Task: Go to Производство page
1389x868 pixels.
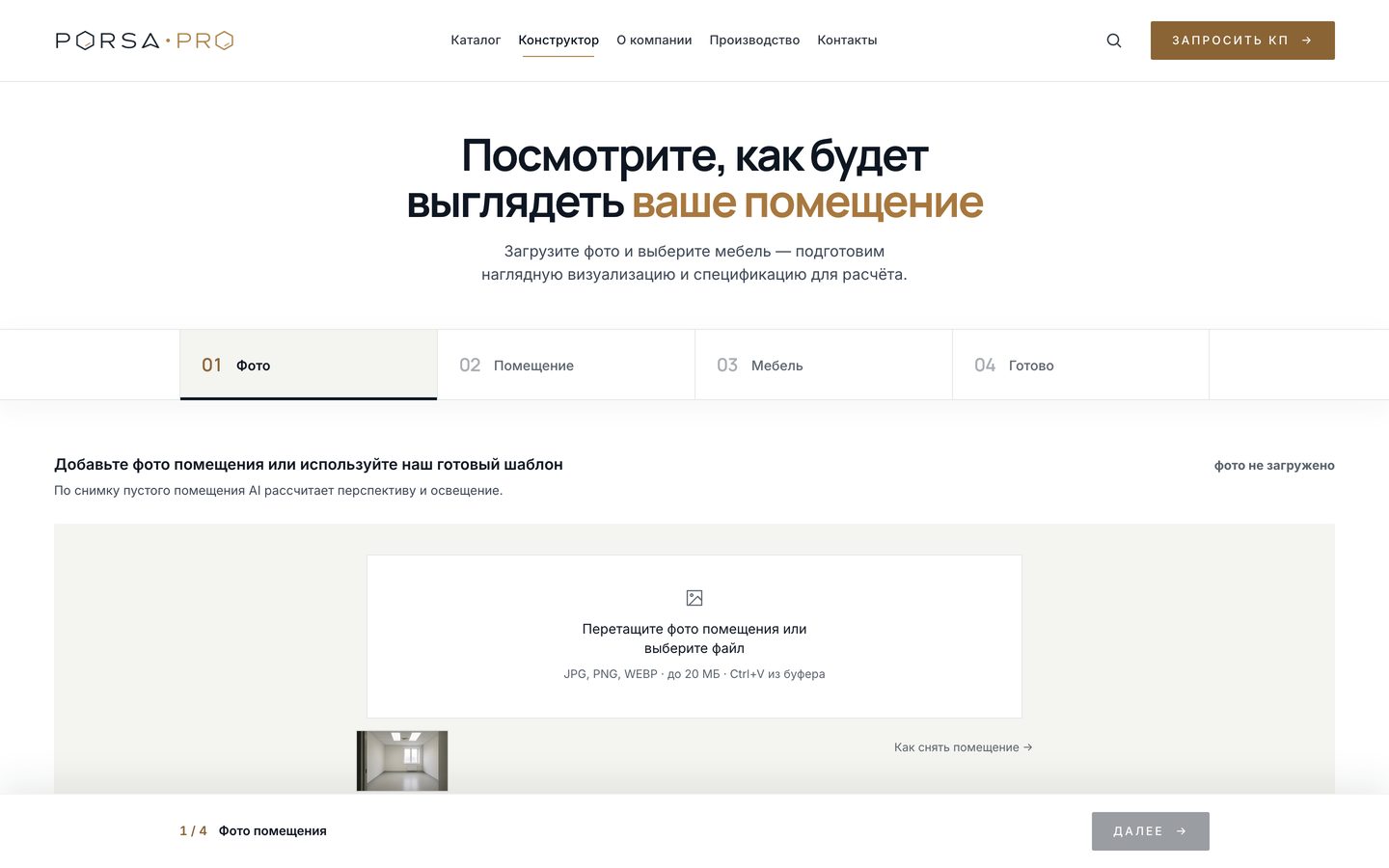Action: point(754,41)
